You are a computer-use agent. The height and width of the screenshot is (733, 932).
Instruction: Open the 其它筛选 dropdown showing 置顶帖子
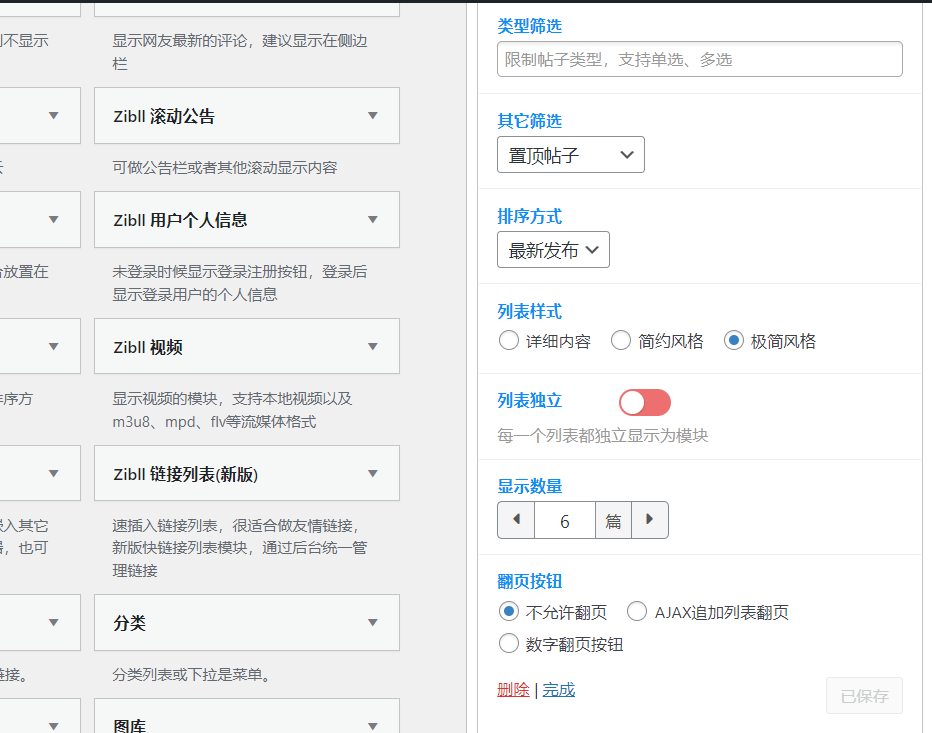click(x=570, y=155)
